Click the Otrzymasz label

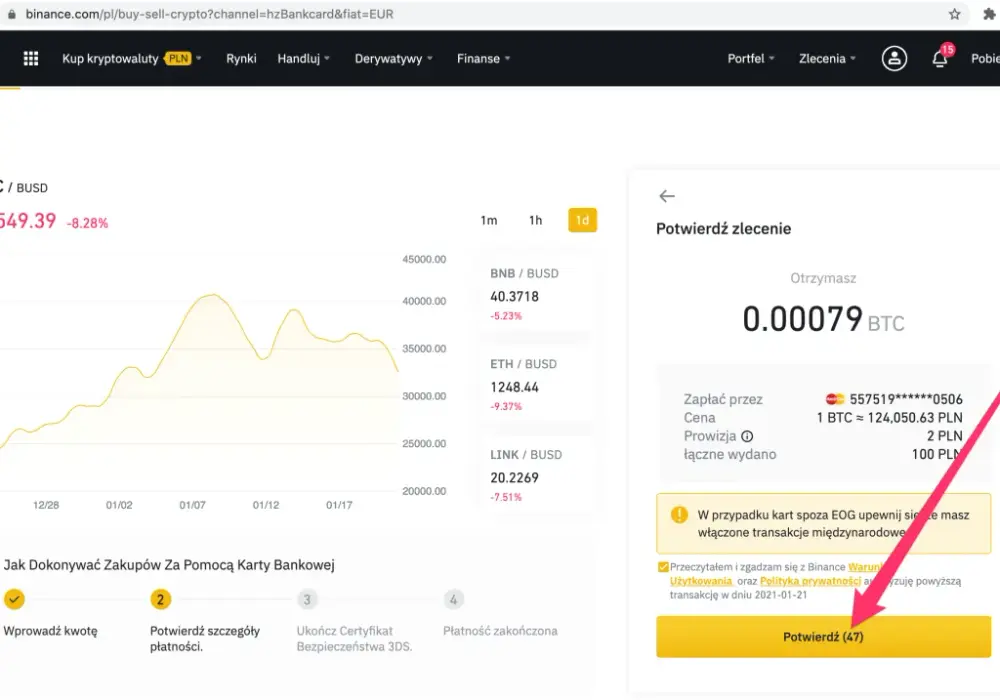coord(823,278)
